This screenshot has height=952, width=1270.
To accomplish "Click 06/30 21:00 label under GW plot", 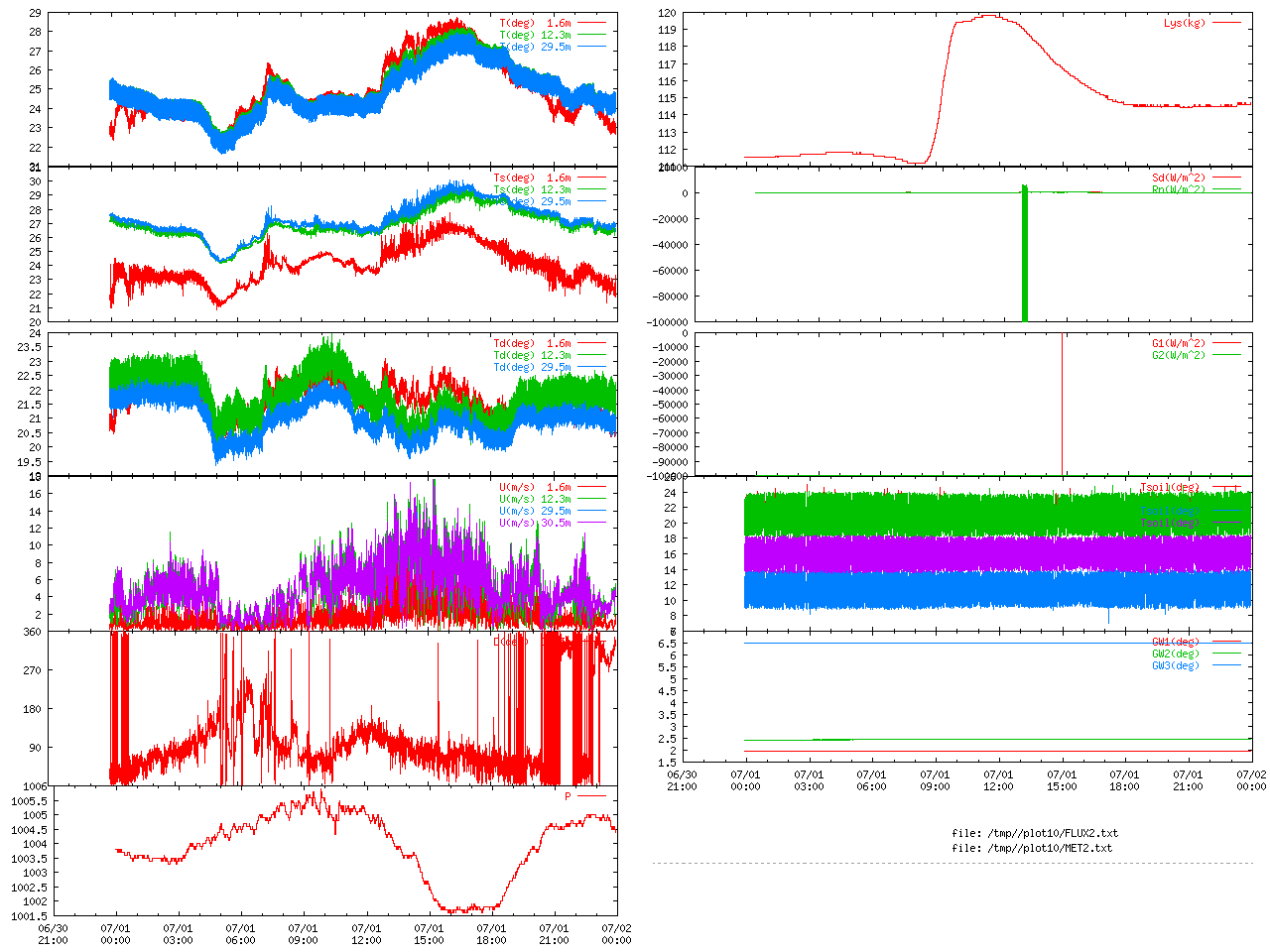I will coord(682,780).
